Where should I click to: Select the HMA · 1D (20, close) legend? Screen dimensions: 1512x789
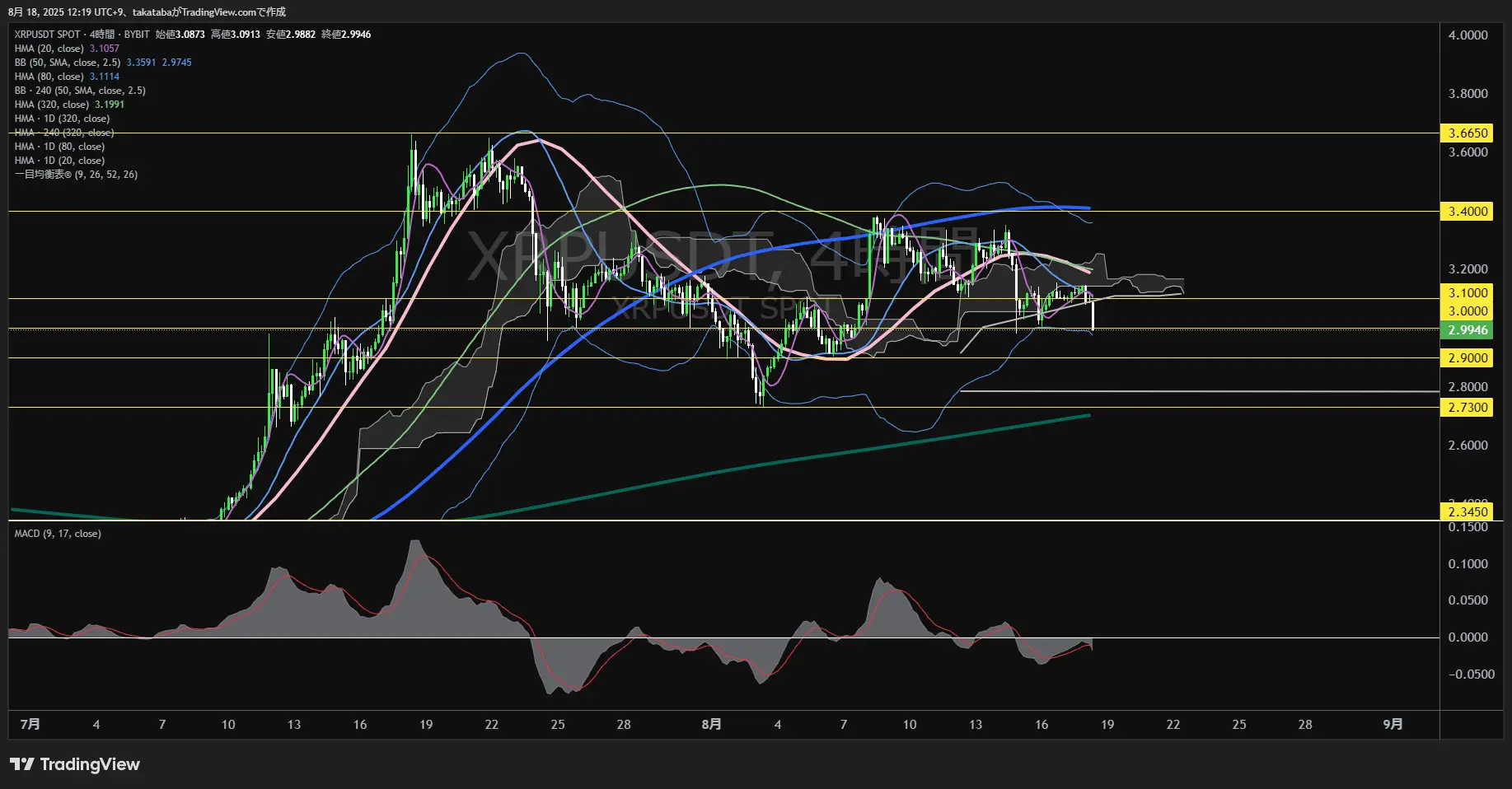tap(59, 161)
